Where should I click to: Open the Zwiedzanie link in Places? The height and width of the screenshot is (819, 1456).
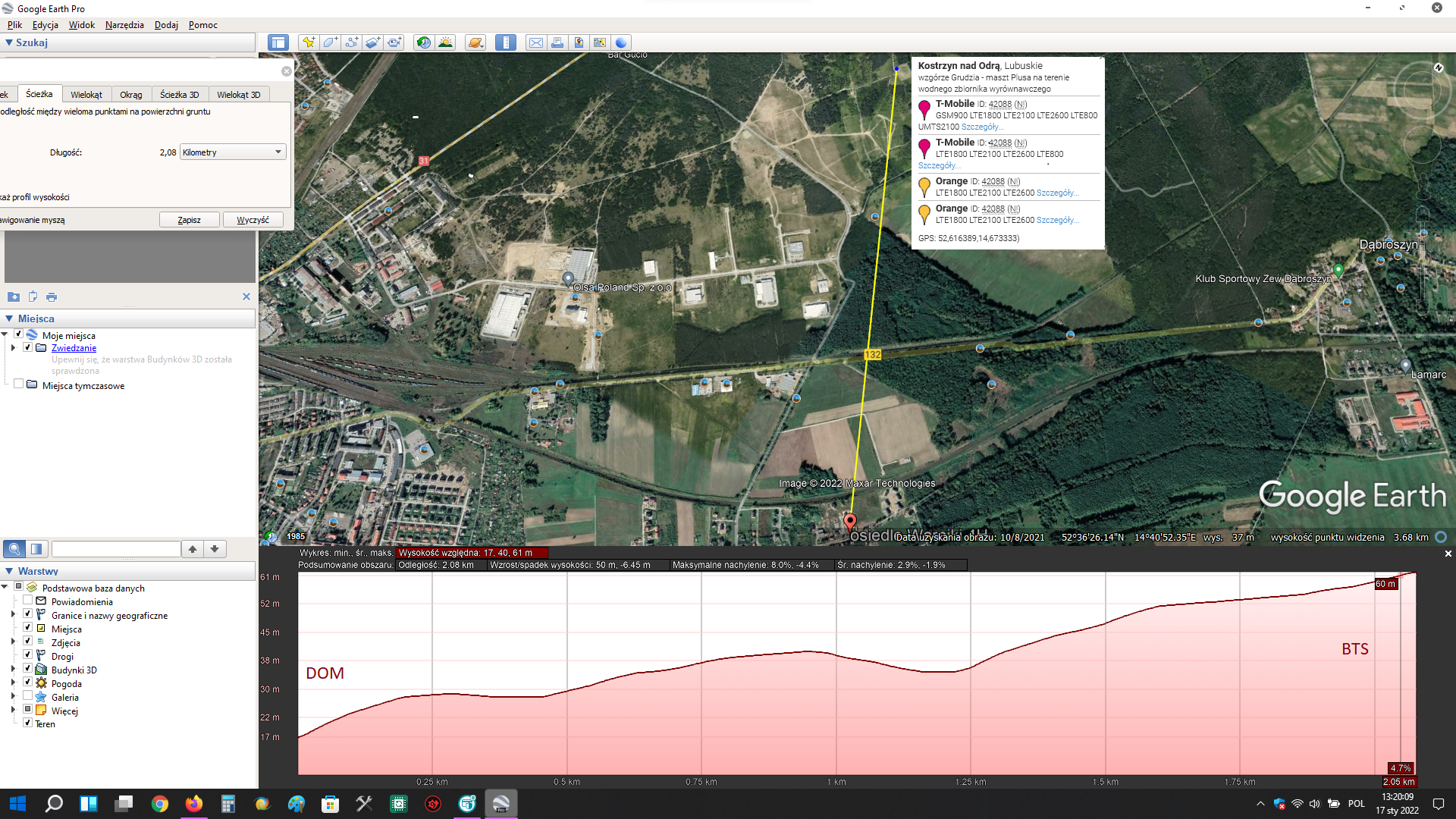coord(74,348)
